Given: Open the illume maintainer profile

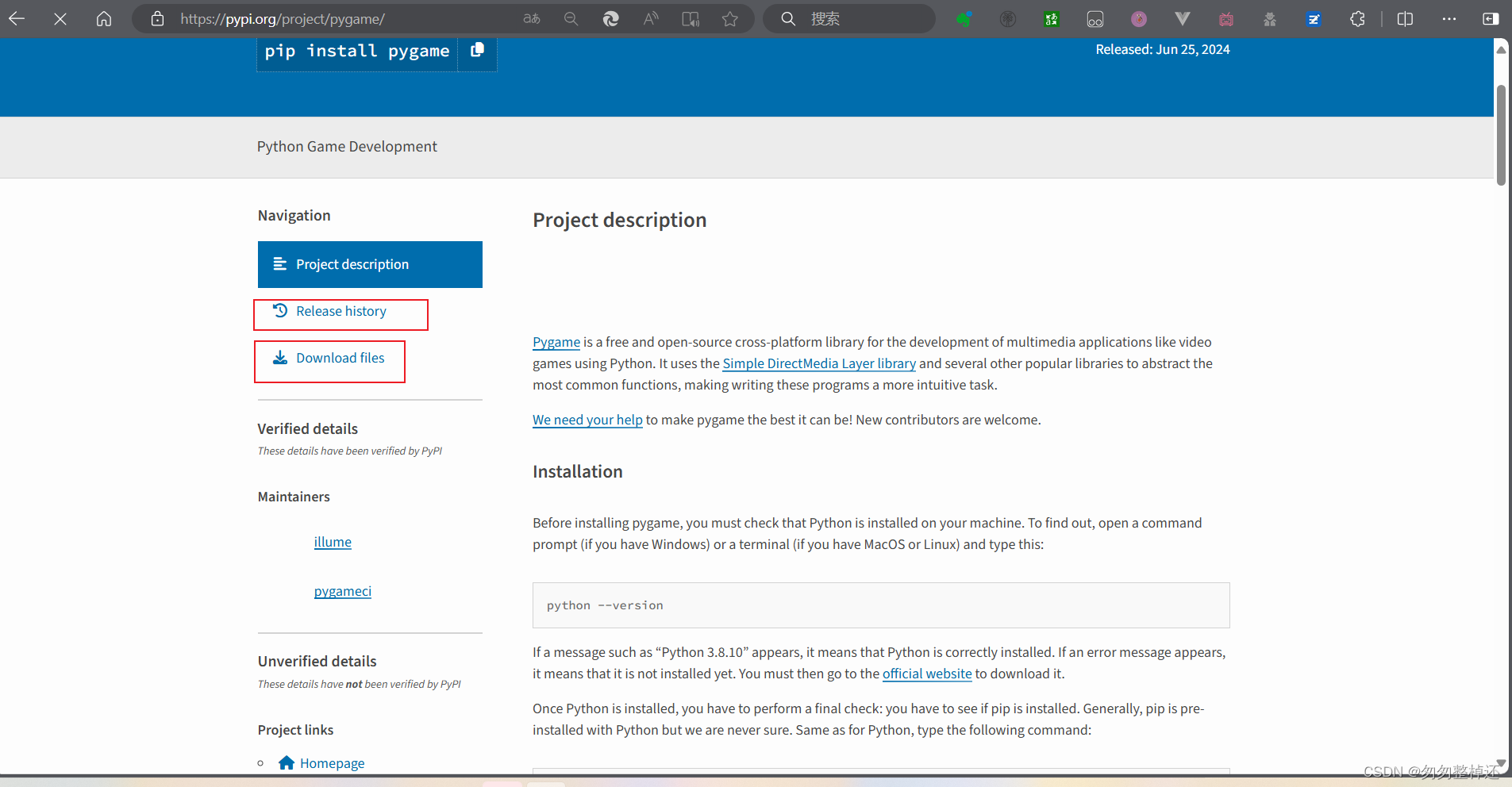Looking at the screenshot, I should pyautogui.click(x=333, y=542).
